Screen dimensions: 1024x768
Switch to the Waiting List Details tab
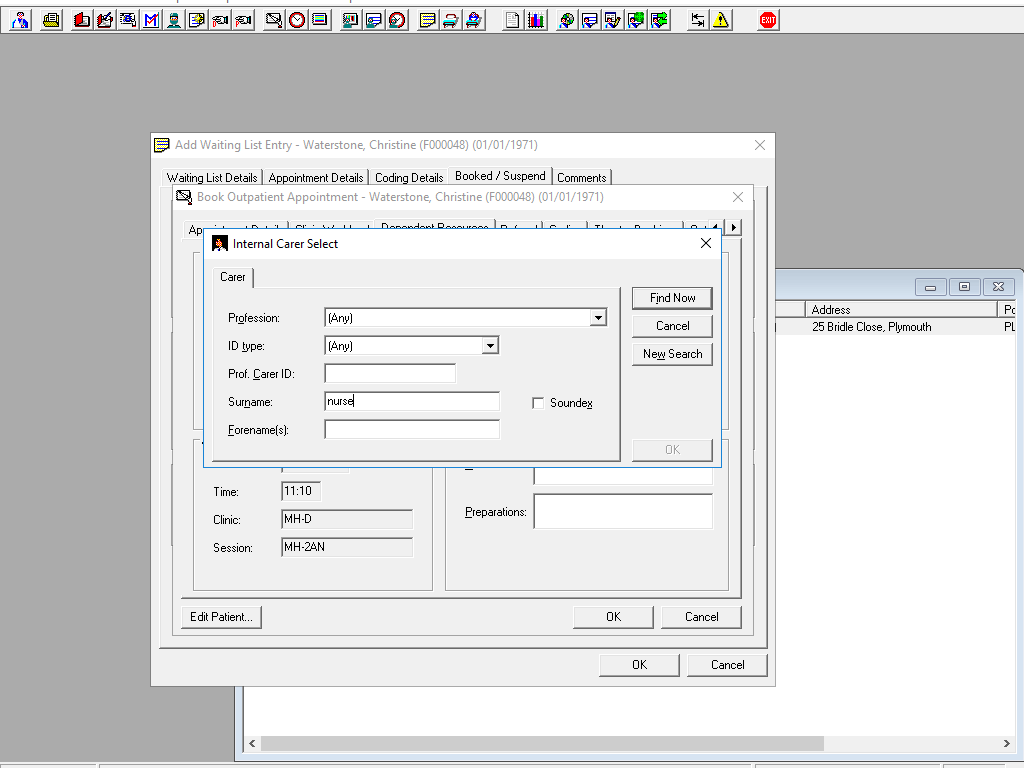[x=212, y=178]
